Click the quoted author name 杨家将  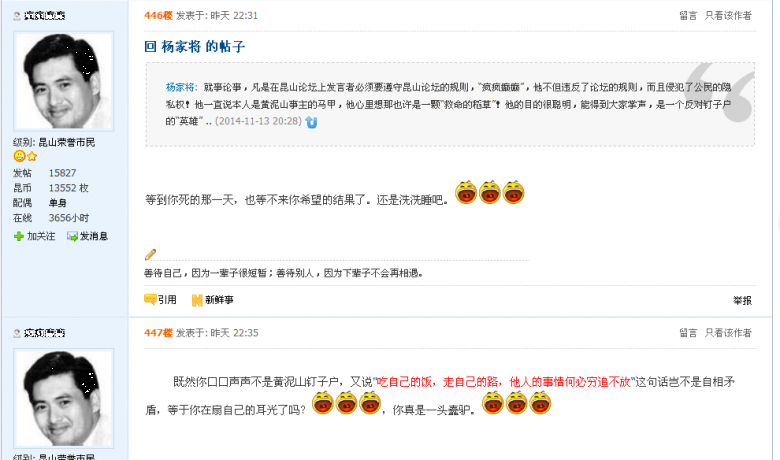(x=181, y=88)
